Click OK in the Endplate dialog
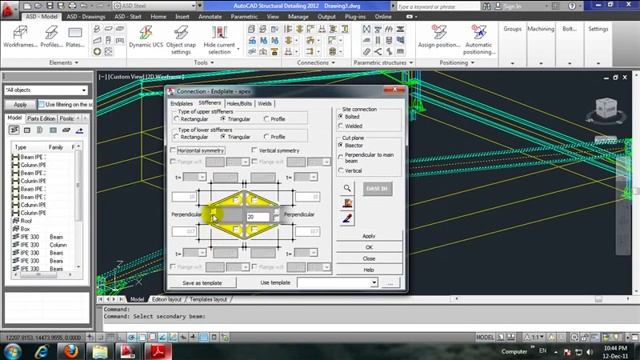The height and width of the screenshot is (360, 640). [x=369, y=247]
